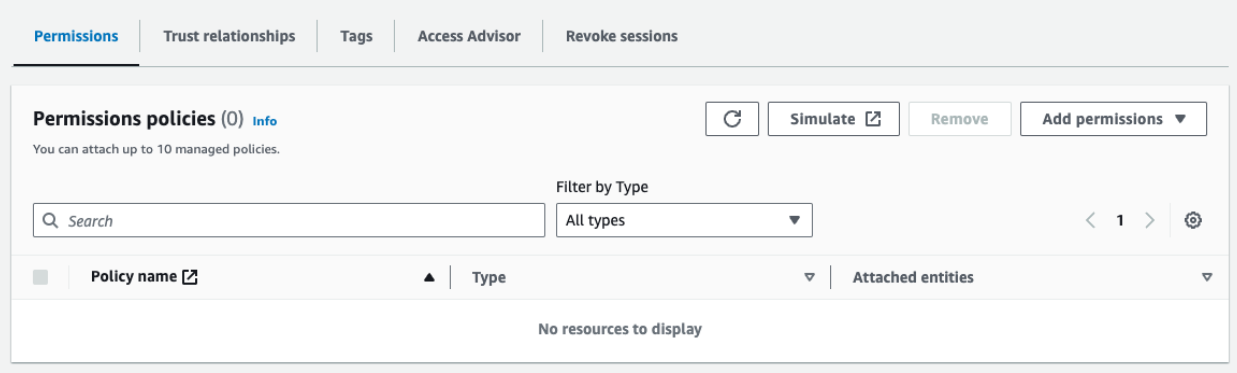Click the Policy name column header
This screenshot has width=1237, height=373.
(134, 277)
